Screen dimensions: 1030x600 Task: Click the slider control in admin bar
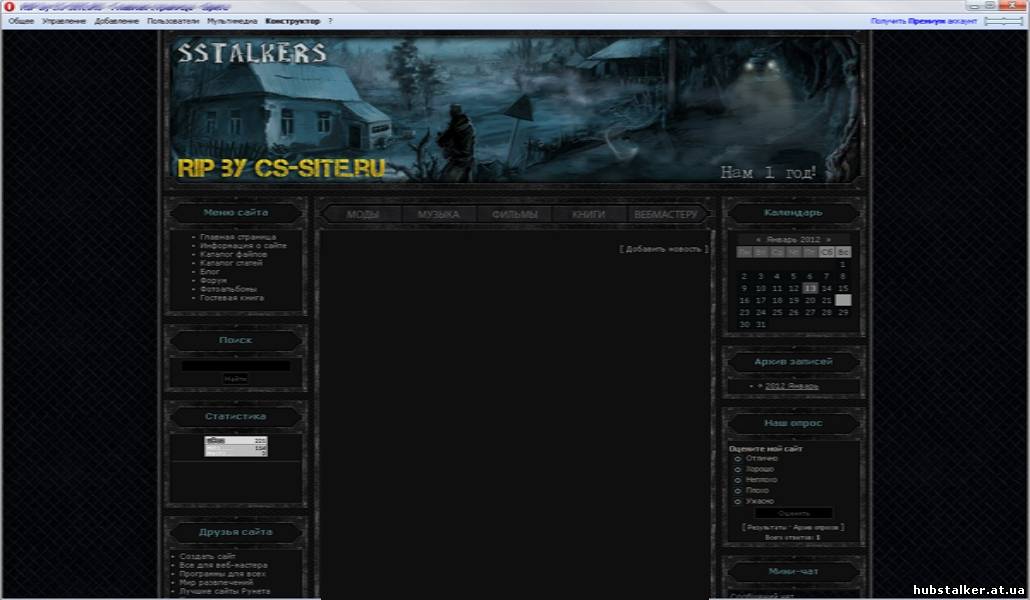[x=1003, y=21]
